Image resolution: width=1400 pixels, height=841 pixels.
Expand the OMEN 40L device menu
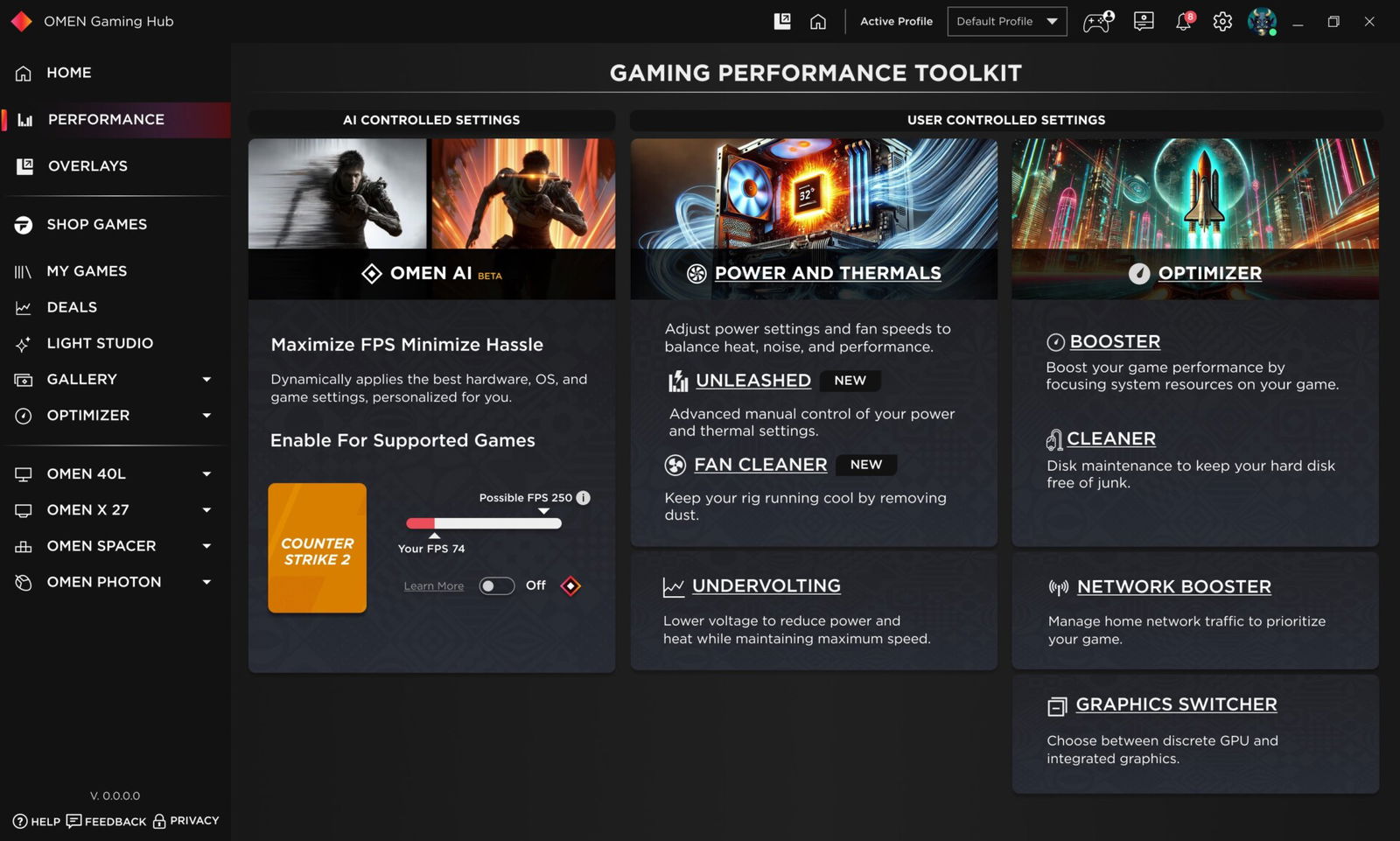(206, 473)
